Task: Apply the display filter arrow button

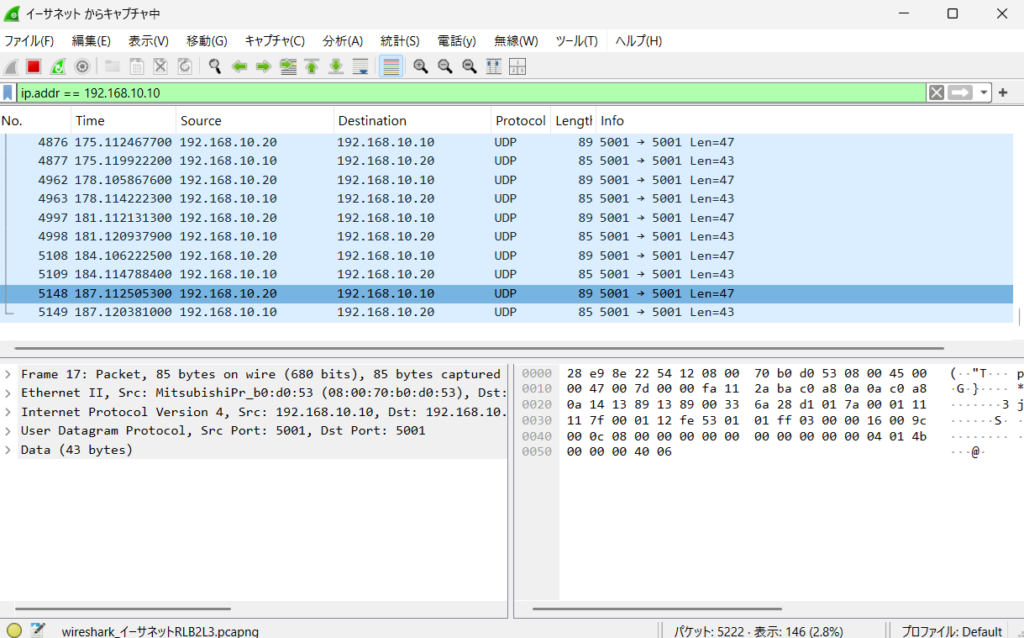Action: (x=960, y=93)
